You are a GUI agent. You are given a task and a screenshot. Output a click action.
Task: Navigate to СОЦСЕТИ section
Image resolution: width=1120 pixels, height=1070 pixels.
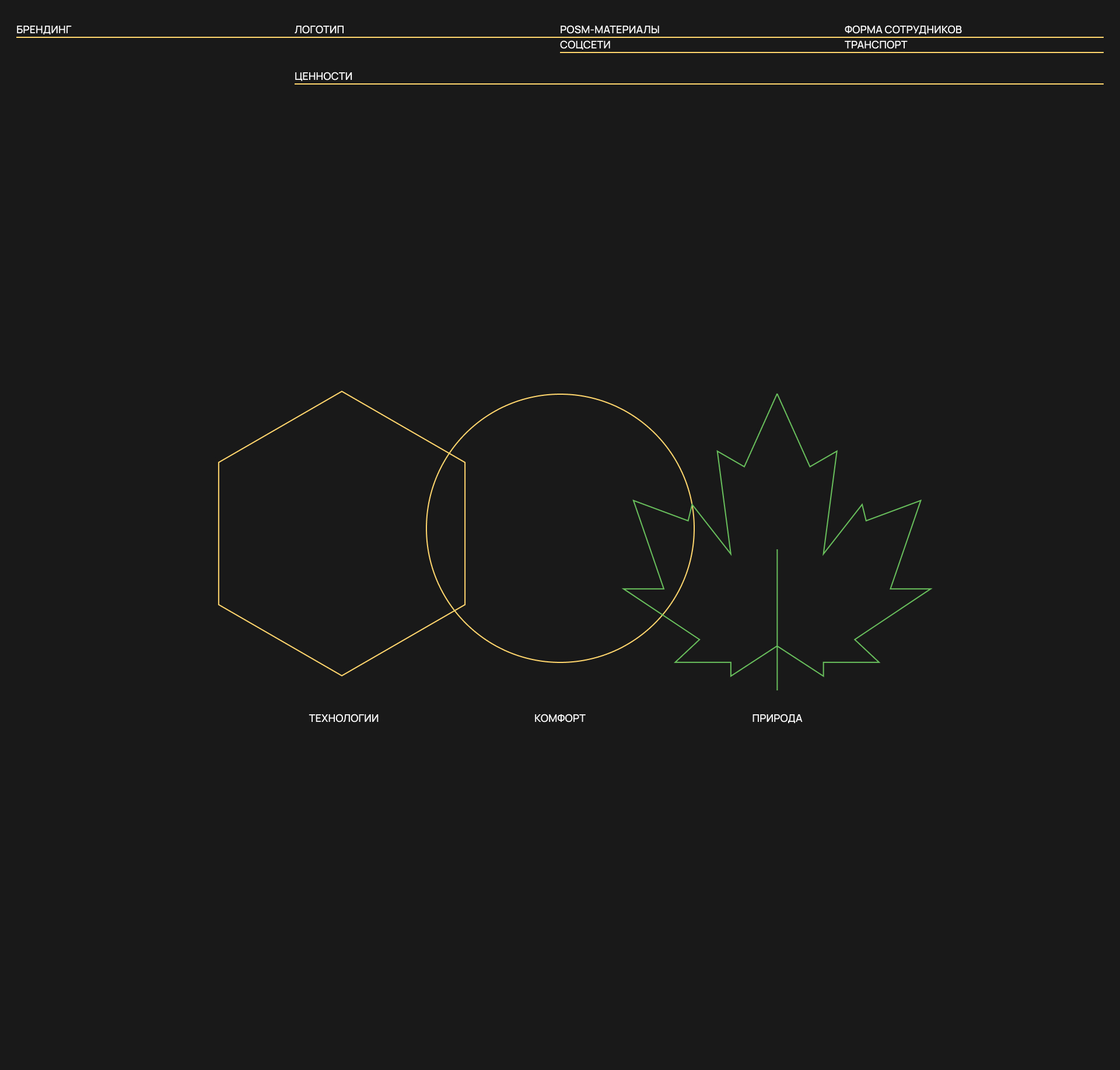[x=585, y=45]
